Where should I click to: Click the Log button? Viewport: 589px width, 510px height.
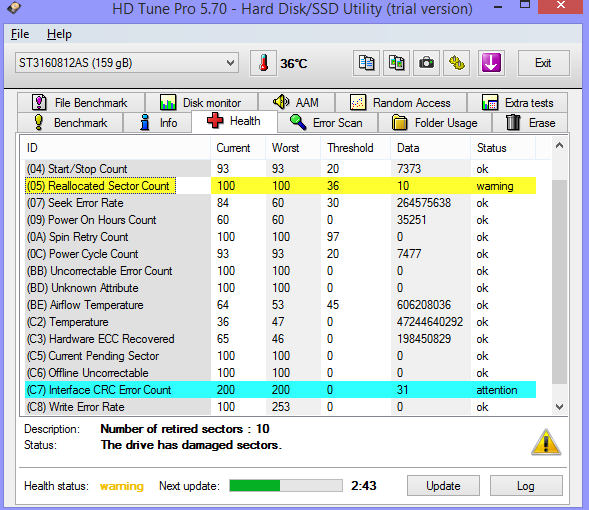pos(526,486)
